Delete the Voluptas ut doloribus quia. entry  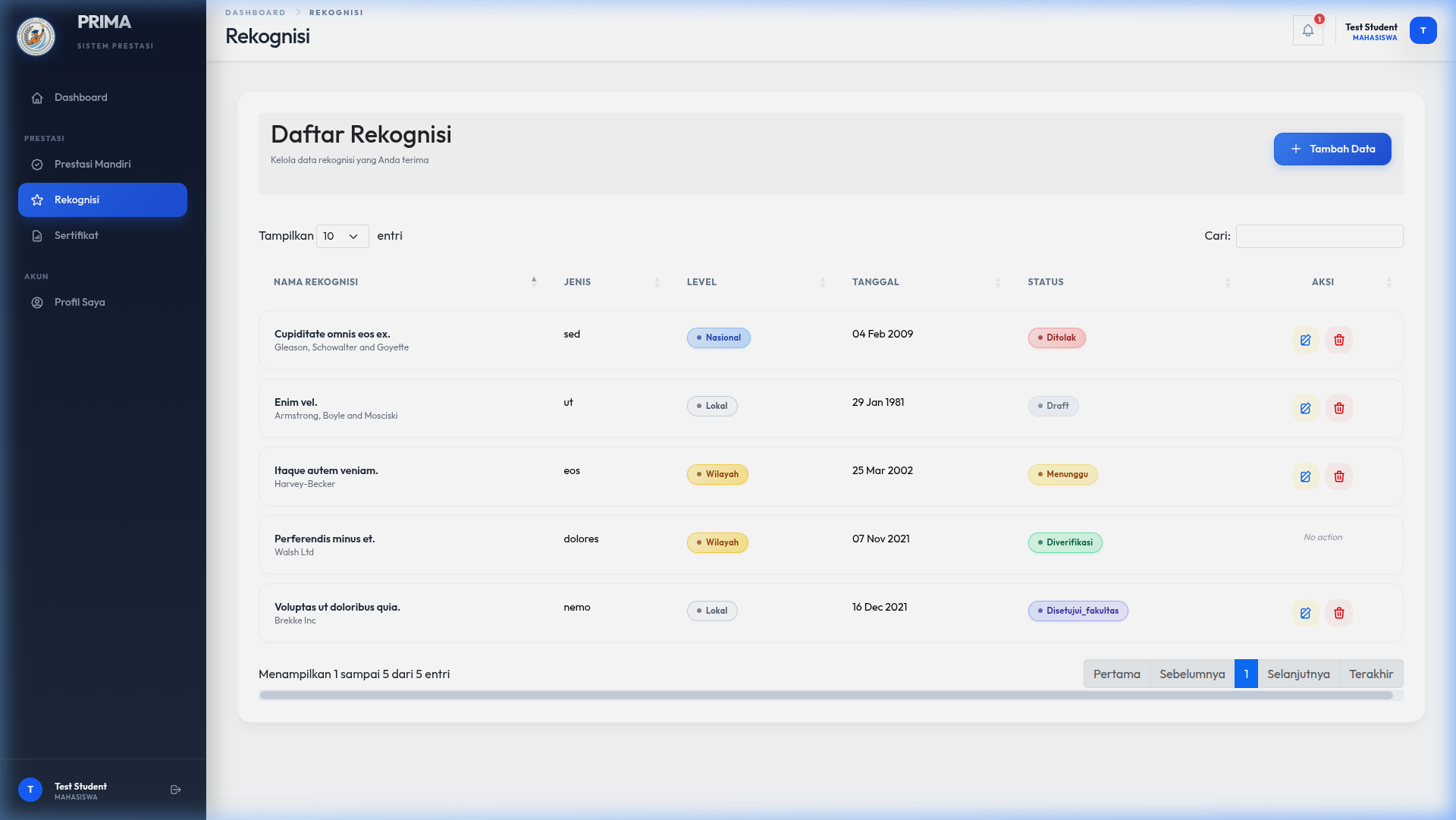click(1338, 613)
